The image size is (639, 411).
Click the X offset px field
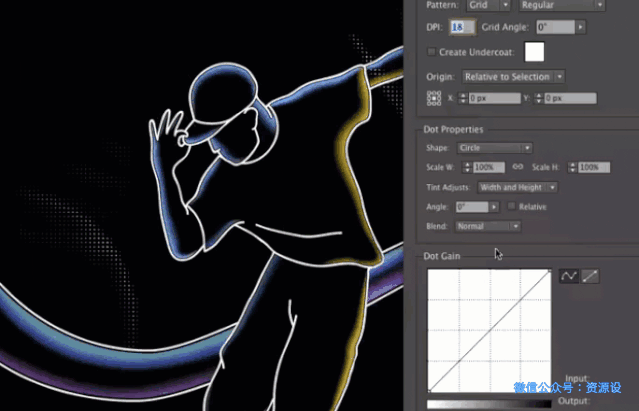point(494,98)
